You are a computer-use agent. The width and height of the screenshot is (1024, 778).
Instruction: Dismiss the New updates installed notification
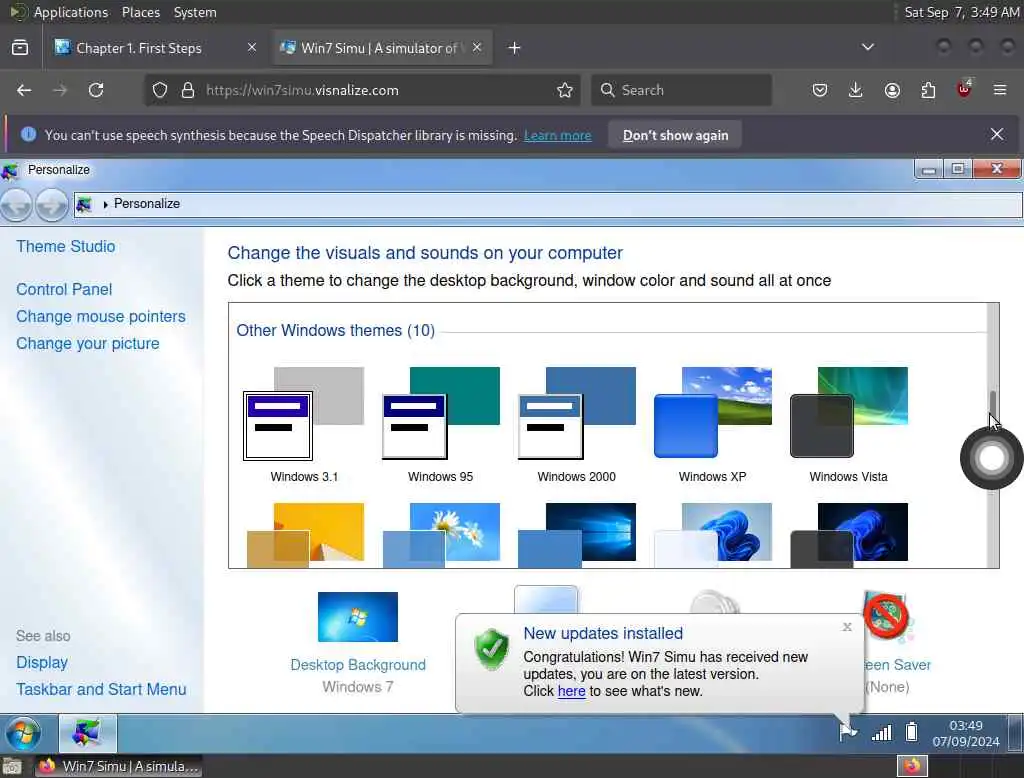847,627
